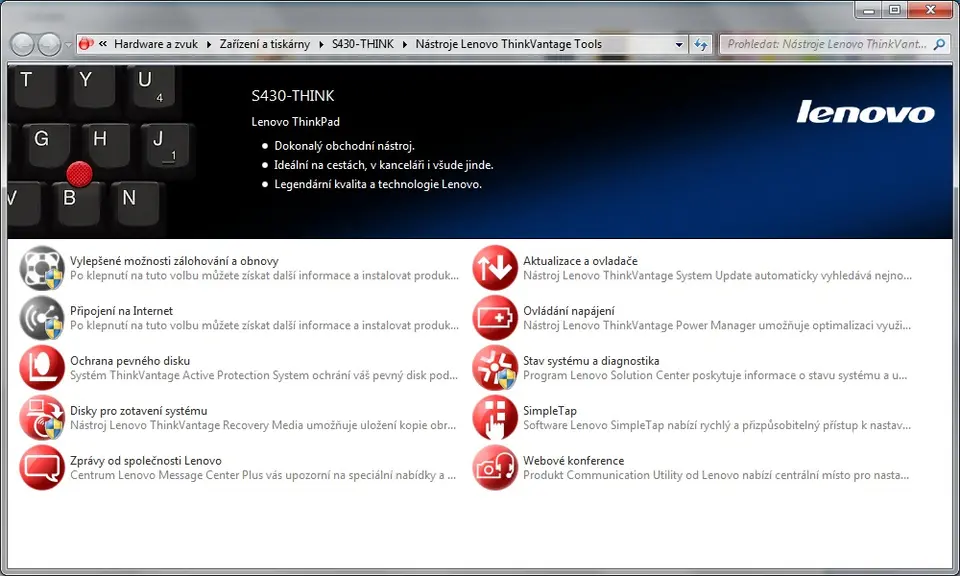Click the Připojení na Internet icon
This screenshot has height=576, width=960.
42,318
